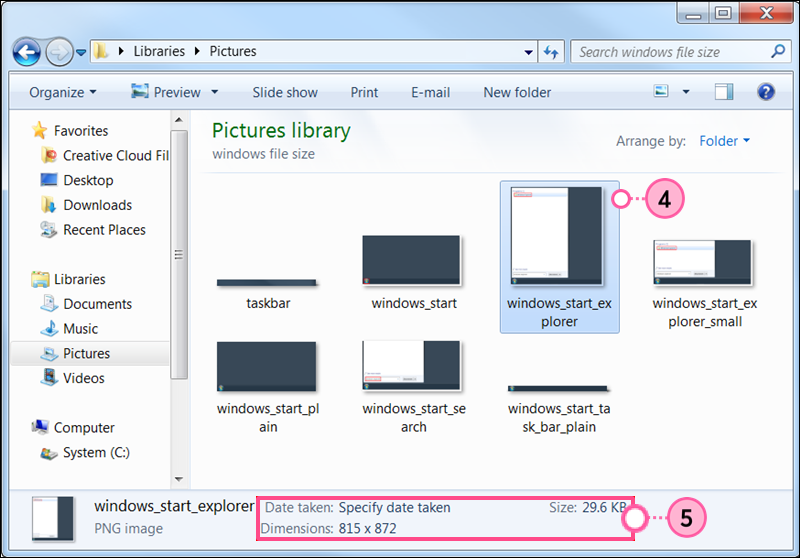Refresh the folder using the refresh icon
The width and height of the screenshot is (800, 558).
point(551,52)
